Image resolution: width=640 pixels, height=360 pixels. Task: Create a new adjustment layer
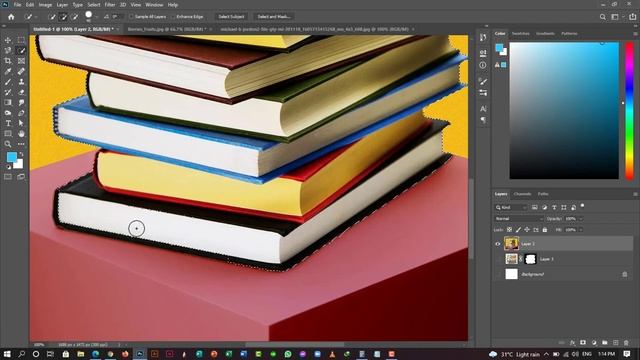594,343
